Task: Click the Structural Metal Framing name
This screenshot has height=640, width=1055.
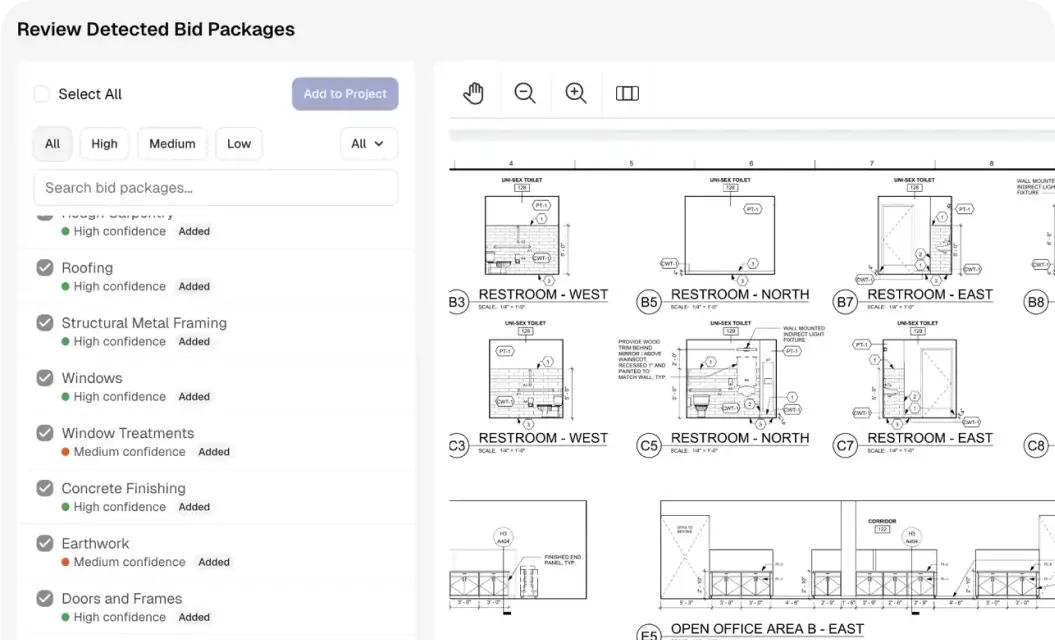Action: (144, 323)
